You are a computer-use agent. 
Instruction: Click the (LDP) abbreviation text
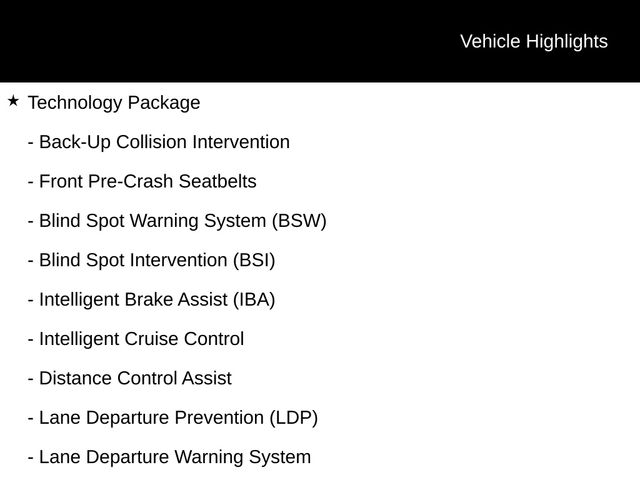pos(293,418)
